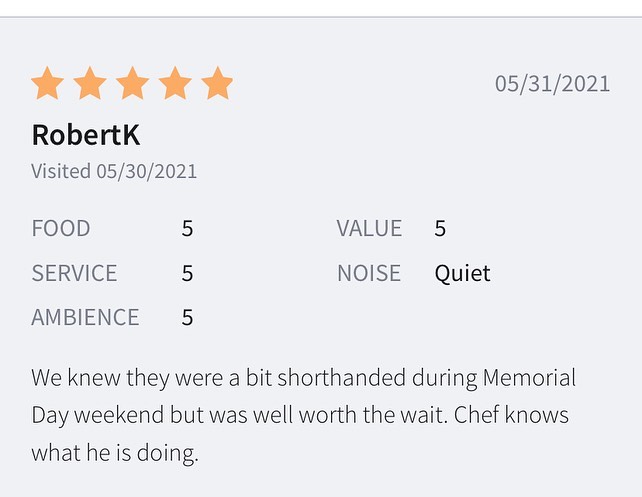This screenshot has height=497, width=642.
Task: Click the fourth orange rating star
Action: [x=175, y=84]
